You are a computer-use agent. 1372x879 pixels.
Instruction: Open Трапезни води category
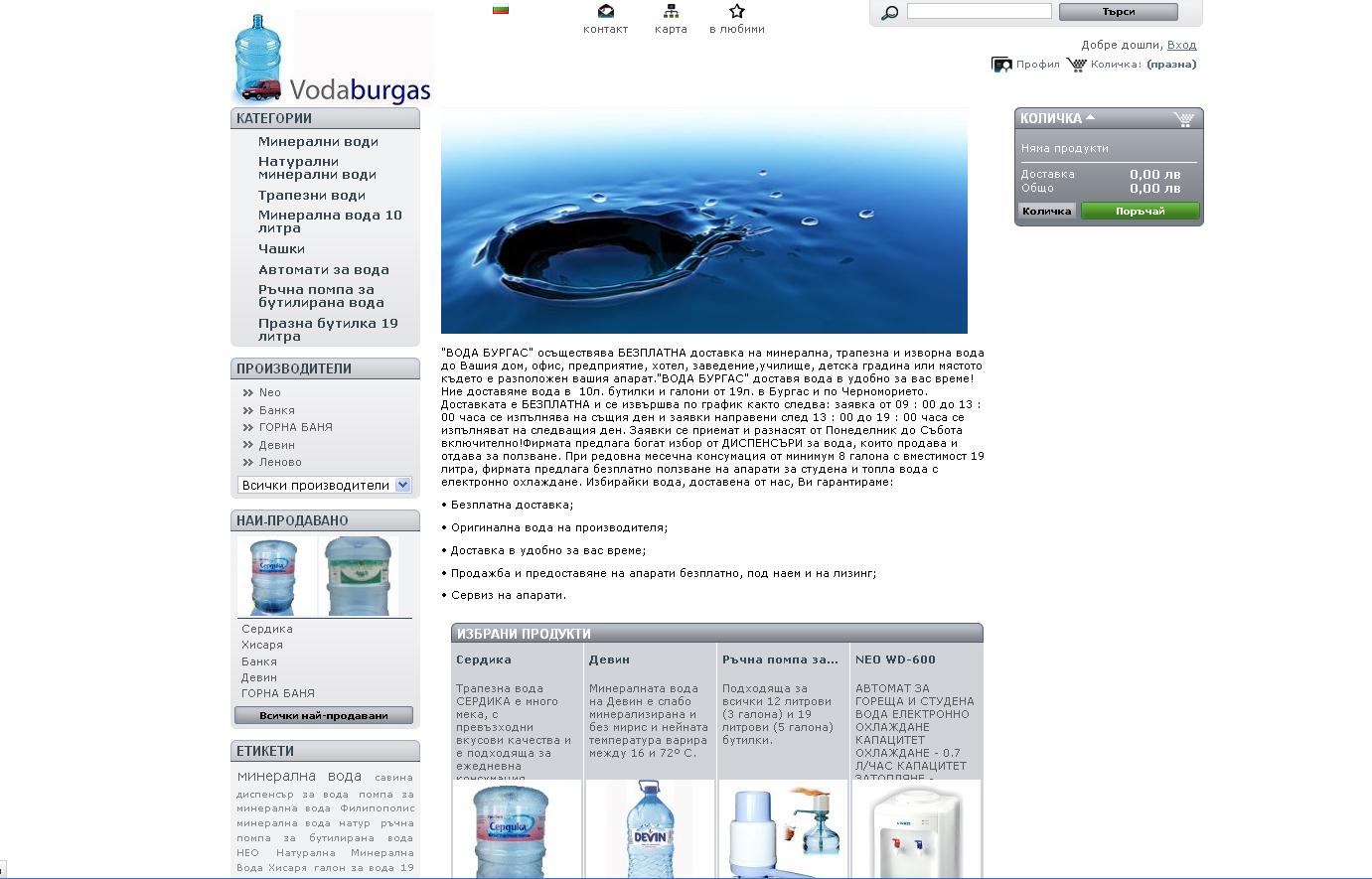312,196
